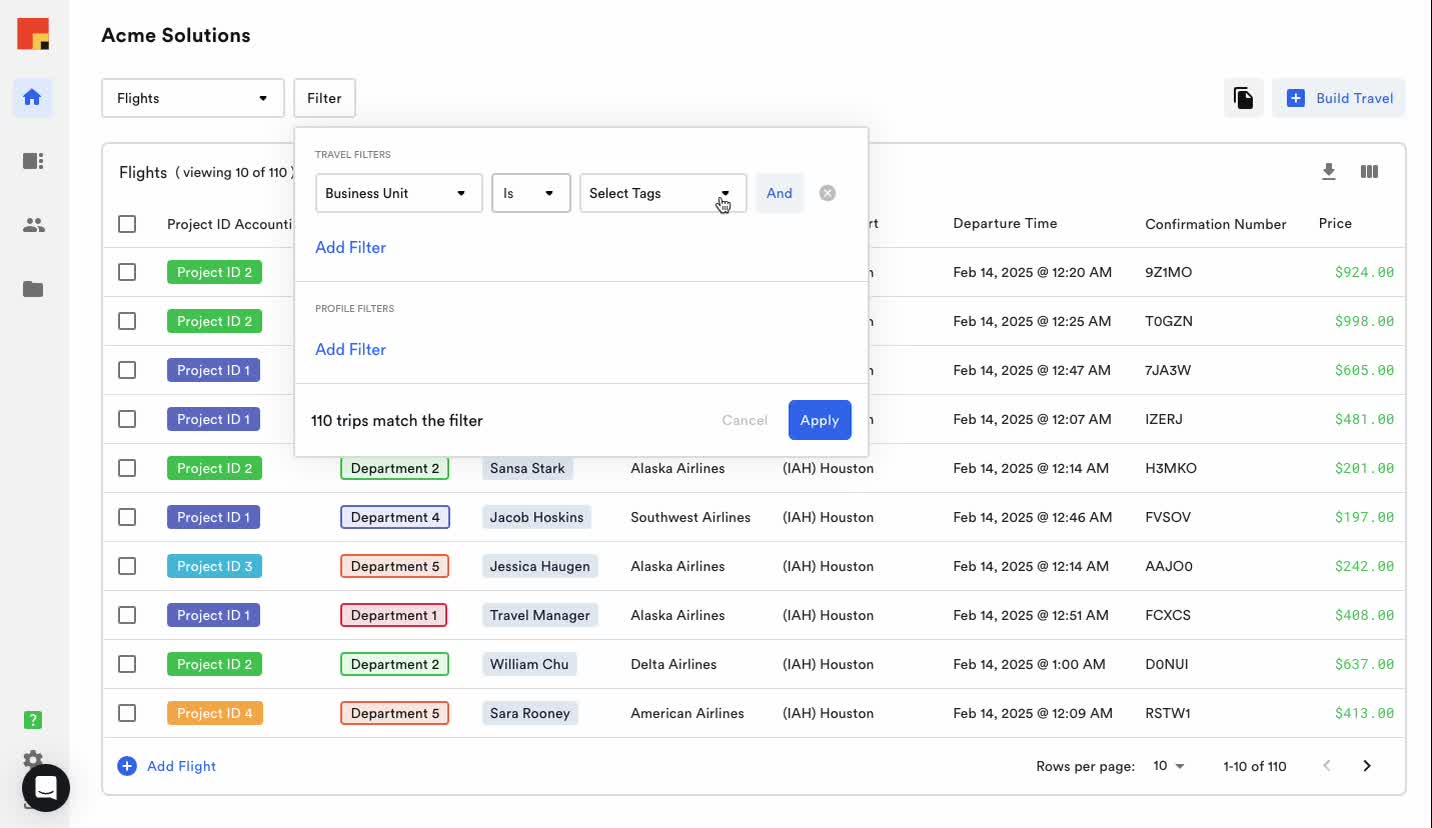Click the Build Travel button
The height and width of the screenshot is (828, 1432).
[x=1338, y=98]
